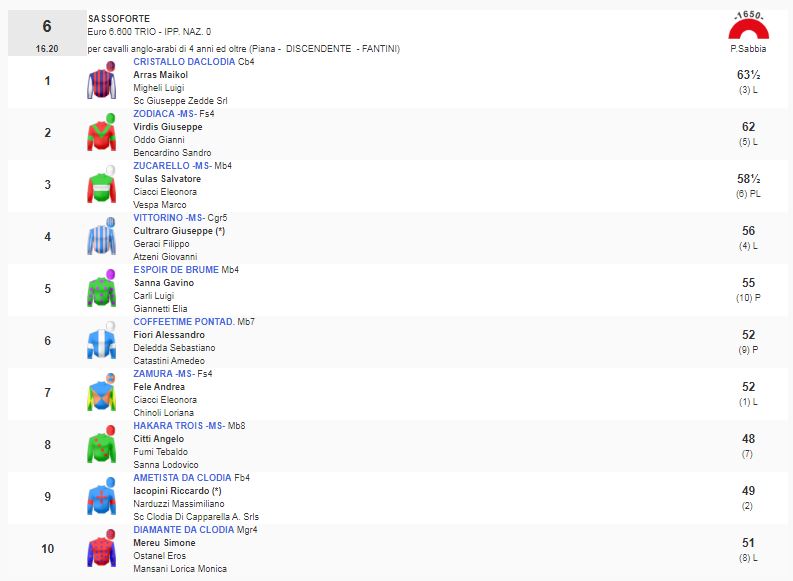Click the HAKARA TROIS -MS- link
The height and width of the screenshot is (581, 793).
pos(177,426)
